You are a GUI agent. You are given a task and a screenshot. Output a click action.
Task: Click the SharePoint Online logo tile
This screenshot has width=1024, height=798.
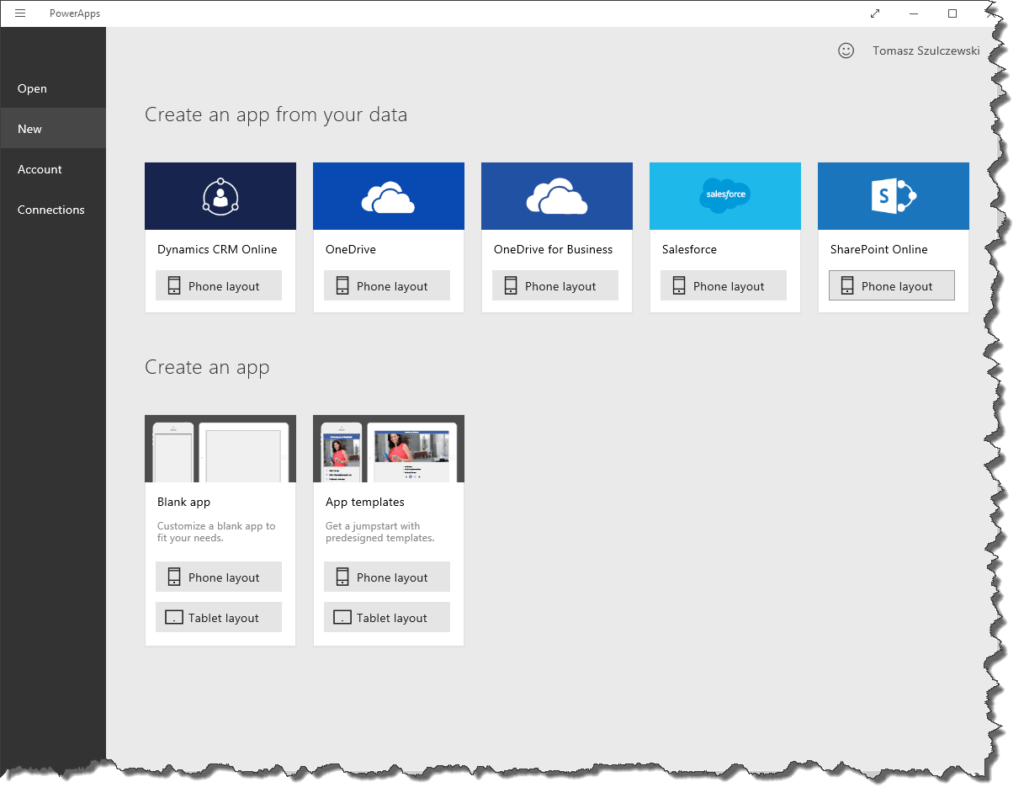pyautogui.click(x=893, y=195)
